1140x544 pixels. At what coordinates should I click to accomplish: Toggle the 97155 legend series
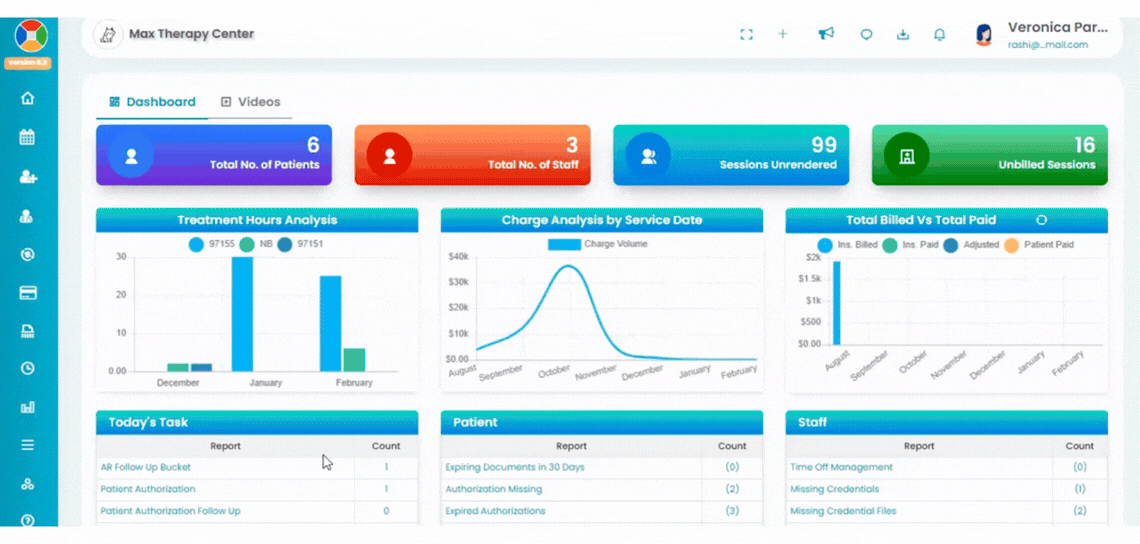coord(212,244)
